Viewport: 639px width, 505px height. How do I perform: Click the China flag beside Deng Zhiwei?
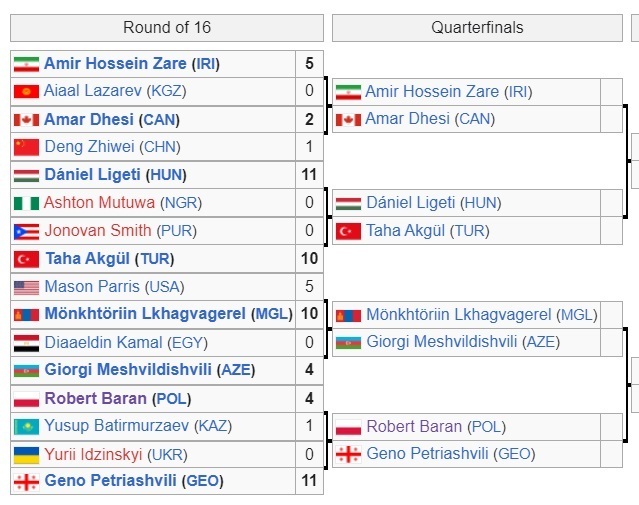26,147
